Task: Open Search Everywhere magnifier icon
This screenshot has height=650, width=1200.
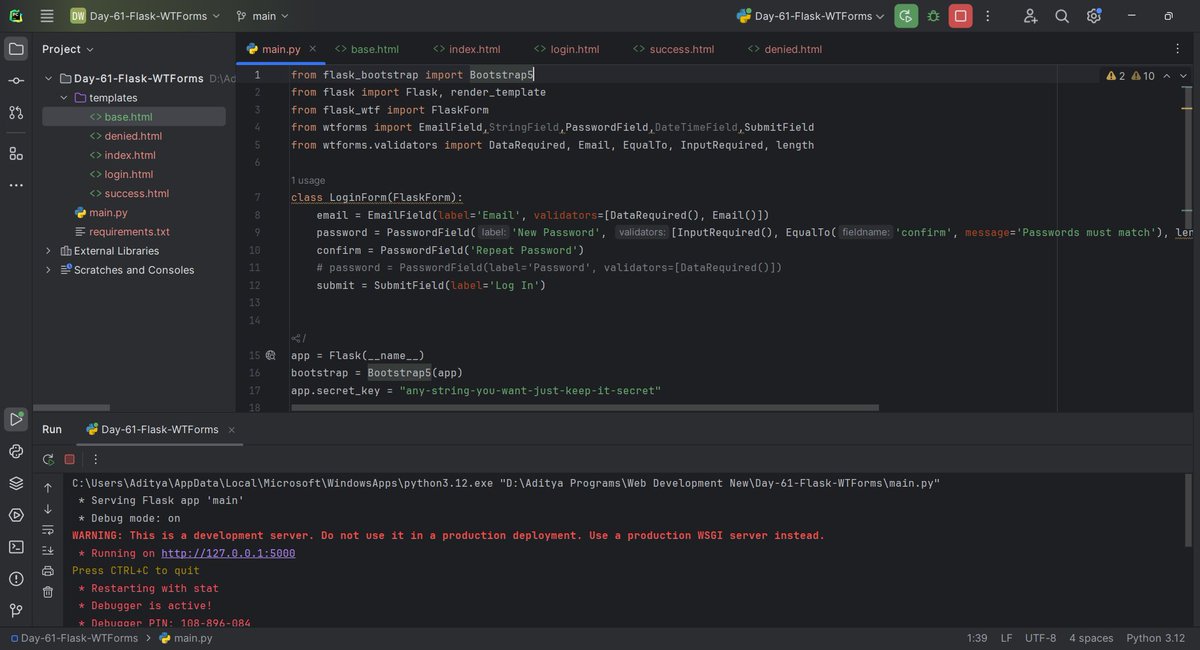Action: [1062, 16]
